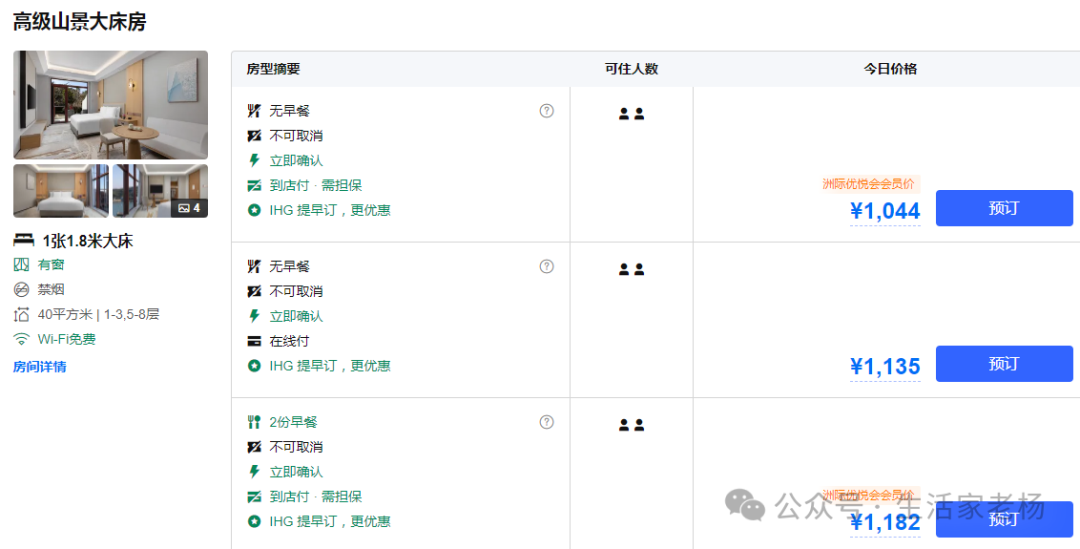Click help icon in ¥1,135 rate row

pos(546,266)
